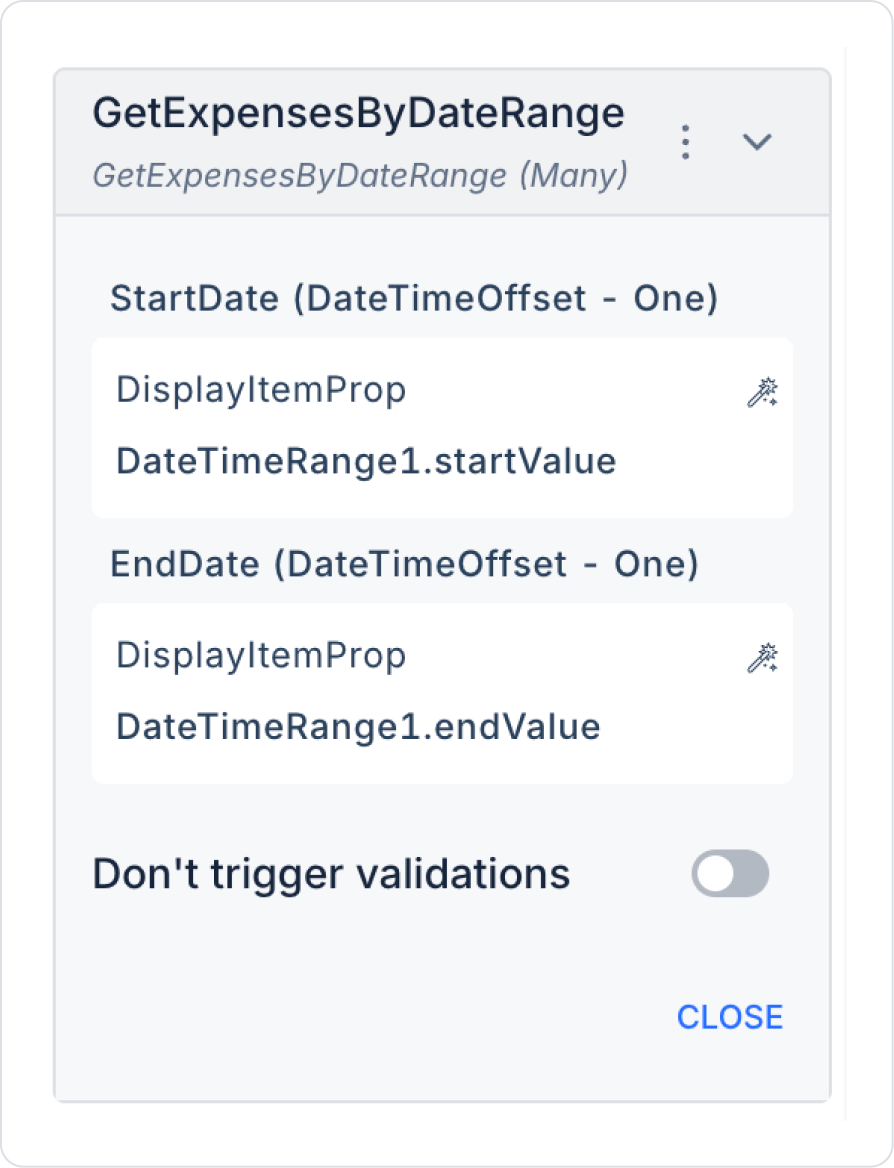Click the EndDate magic wand icon
This screenshot has height=1168, width=894.
pos(762,659)
